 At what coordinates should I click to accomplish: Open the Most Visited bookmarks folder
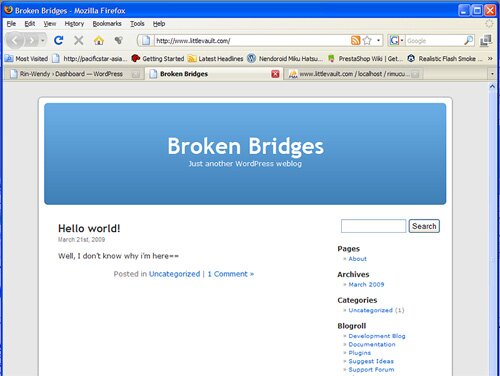[x=26, y=59]
